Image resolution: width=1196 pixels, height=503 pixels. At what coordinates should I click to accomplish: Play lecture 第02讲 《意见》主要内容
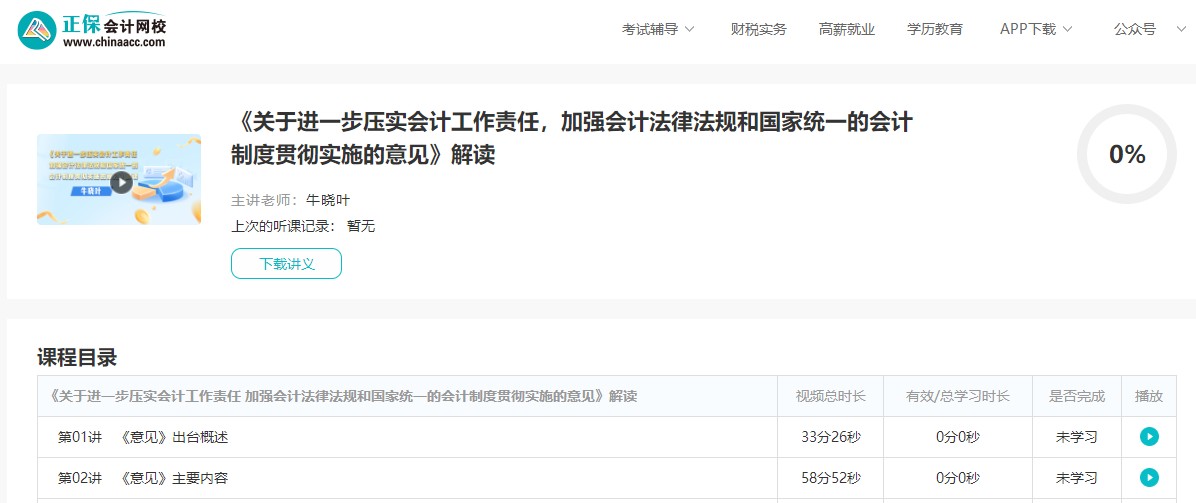(1149, 478)
